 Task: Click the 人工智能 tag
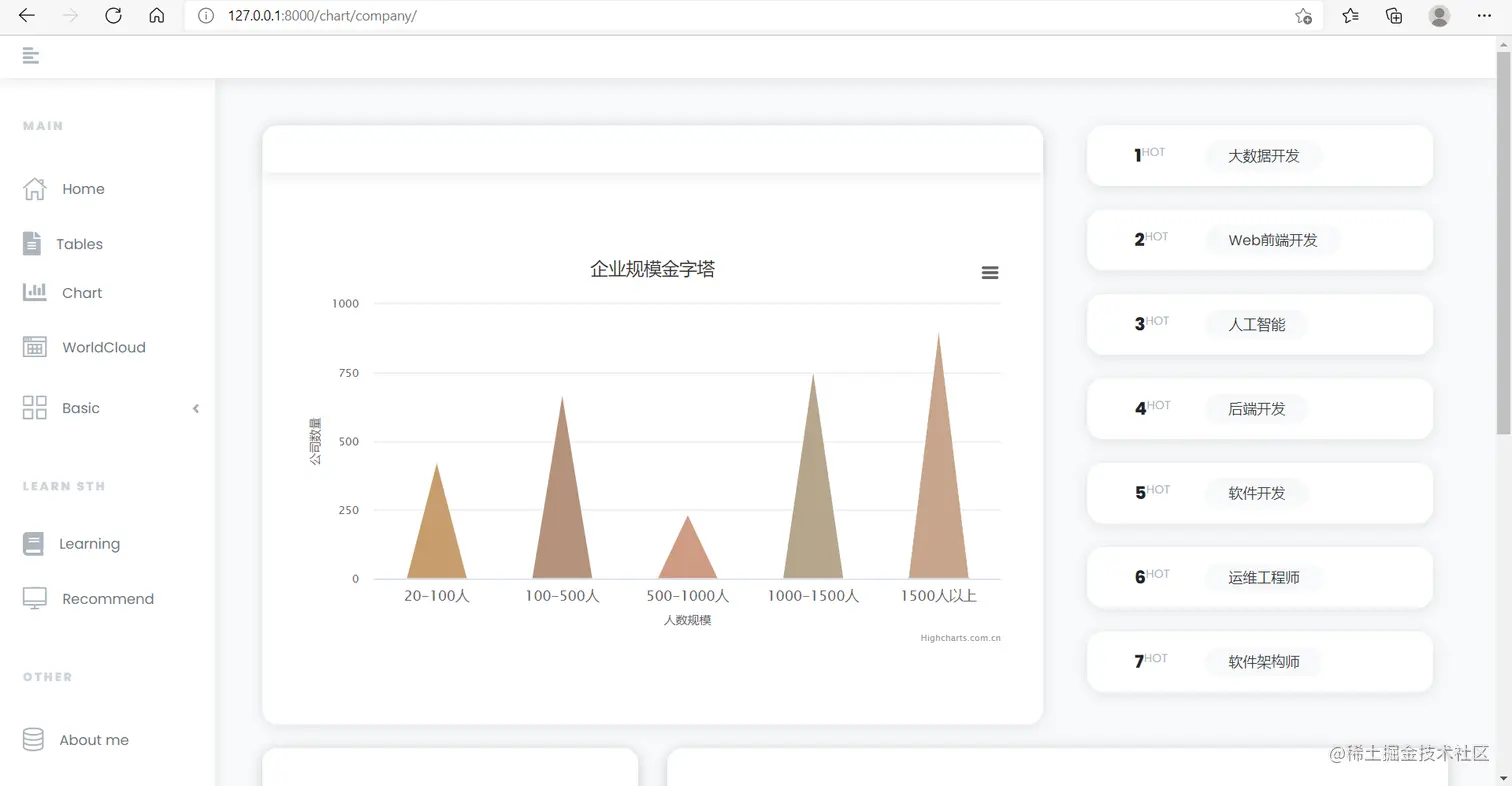pos(1257,324)
